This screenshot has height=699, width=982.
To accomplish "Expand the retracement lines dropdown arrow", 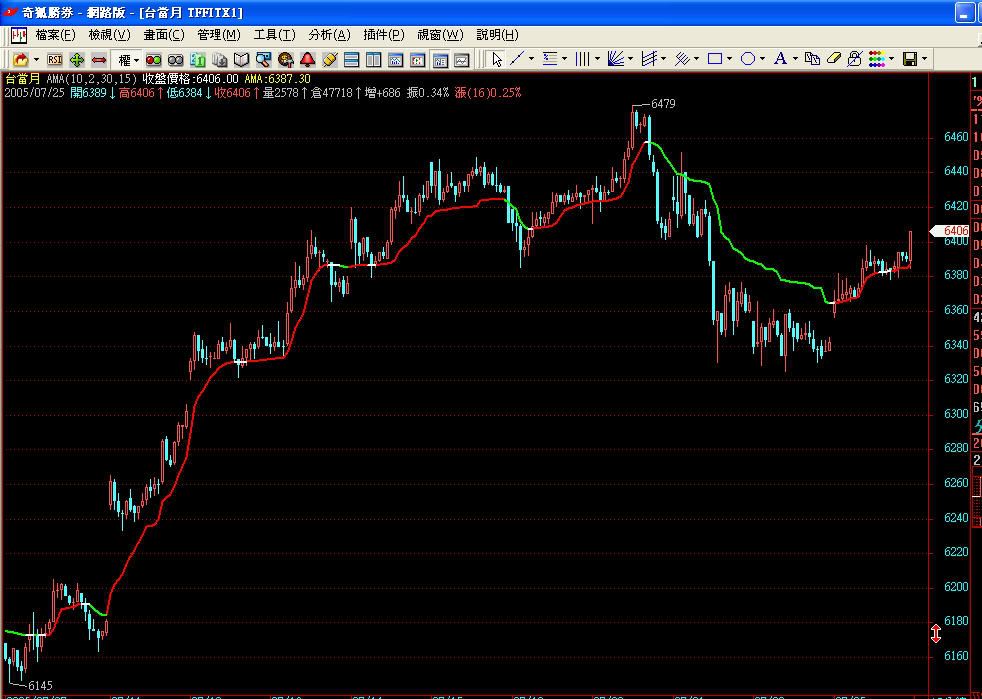I will click(564, 59).
